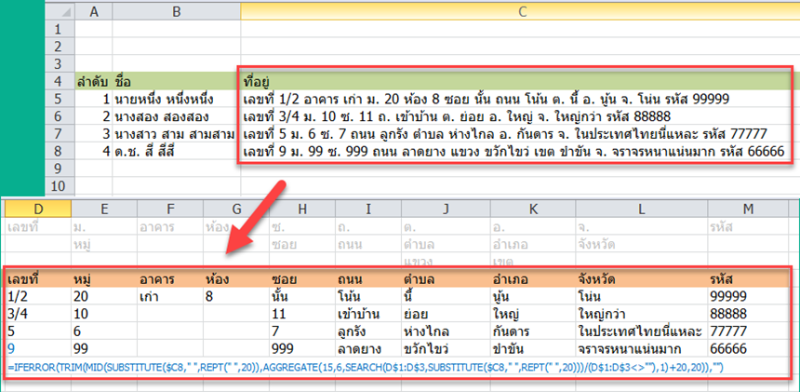Select cell with ด.ช. สี่ สี่สี่
Screen dimensions: 800x392
pyautogui.click(x=177, y=152)
